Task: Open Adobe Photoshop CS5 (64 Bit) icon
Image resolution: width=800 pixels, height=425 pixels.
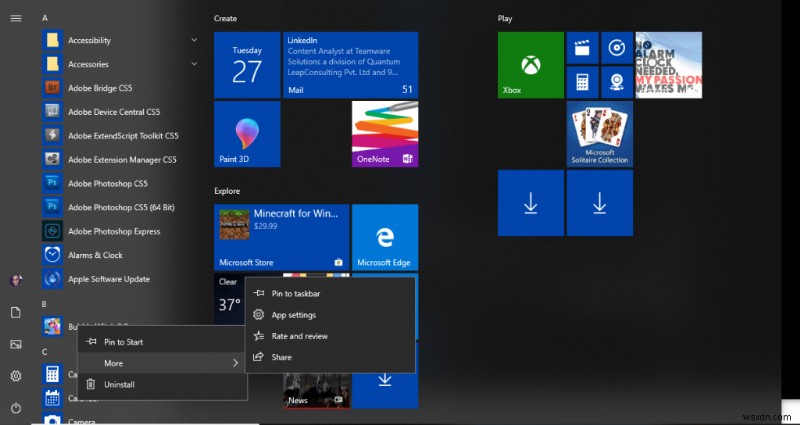Action: pyautogui.click(x=52, y=207)
